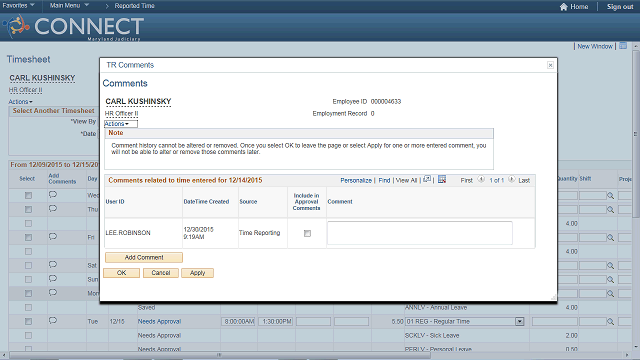Click the Comment text box

point(420,233)
